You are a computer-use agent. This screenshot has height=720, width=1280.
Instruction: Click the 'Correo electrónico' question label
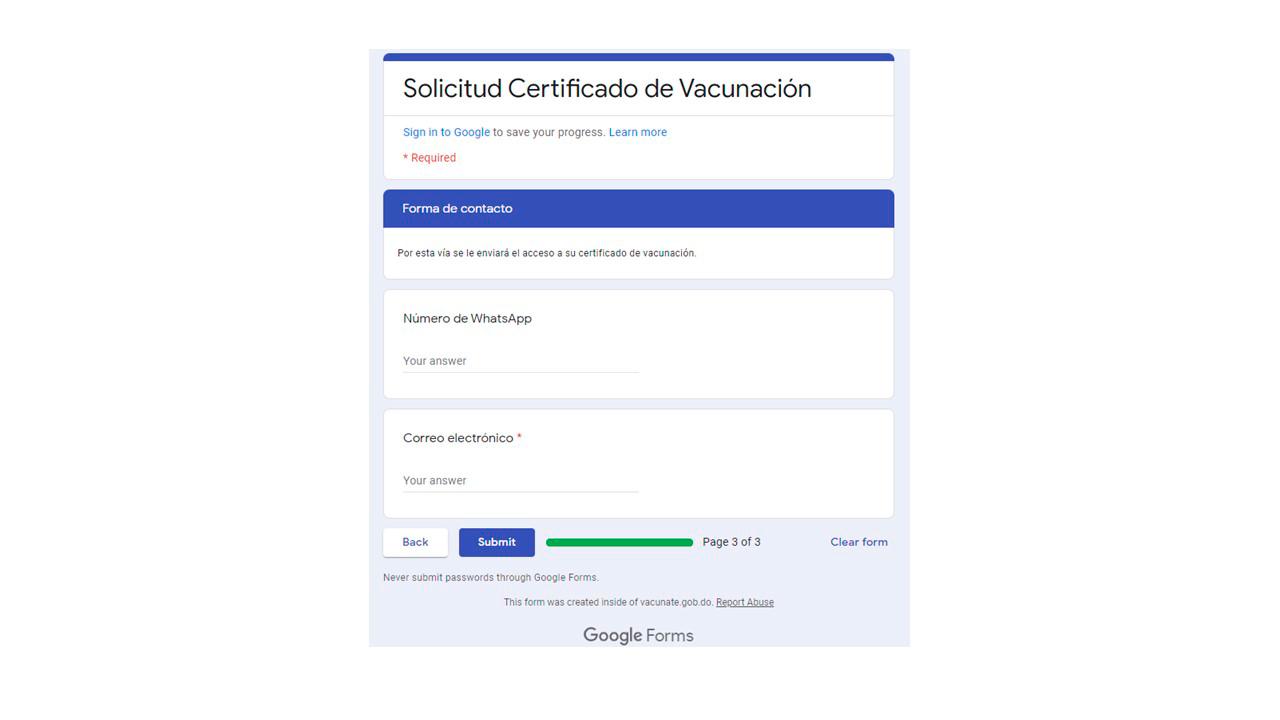click(x=457, y=438)
